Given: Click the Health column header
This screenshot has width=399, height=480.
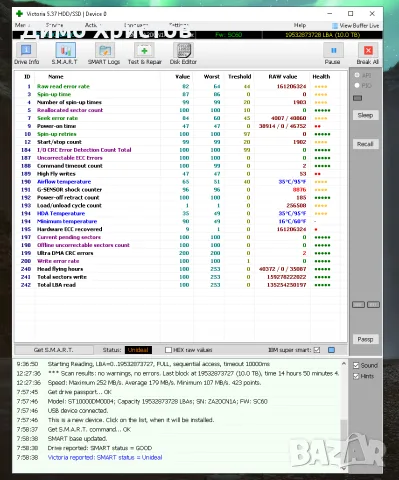Looking at the screenshot, I should coord(321,77).
